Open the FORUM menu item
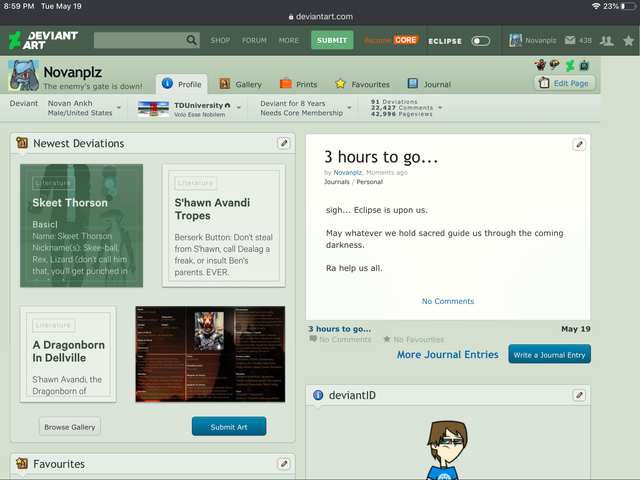The height and width of the screenshot is (480, 640). pos(254,40)
